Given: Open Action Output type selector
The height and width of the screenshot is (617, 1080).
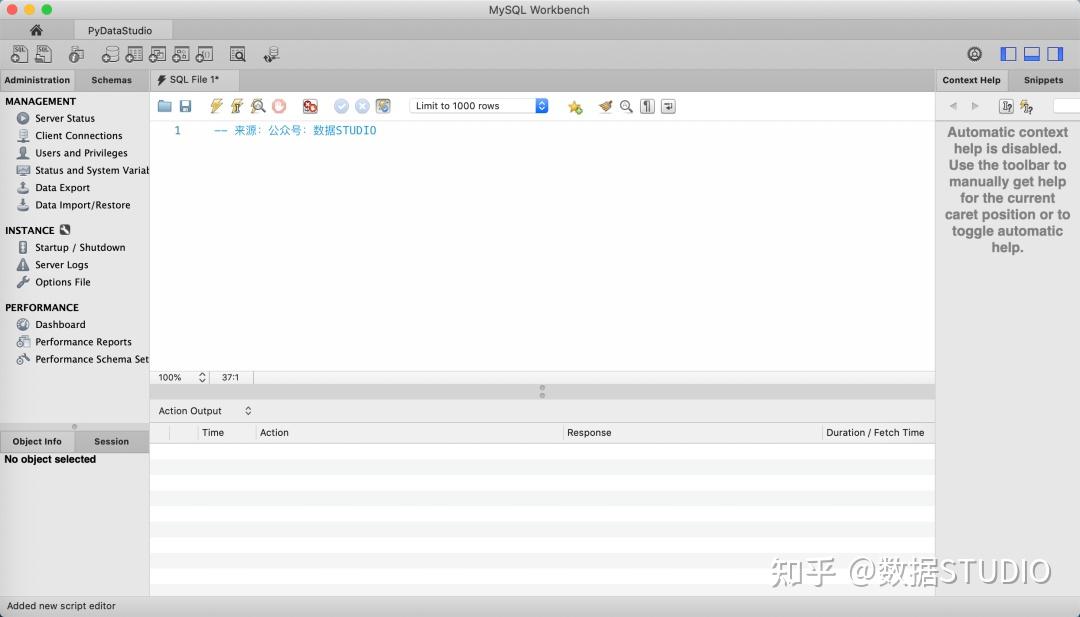Looking at the screenshot, I should pos(205,410).
